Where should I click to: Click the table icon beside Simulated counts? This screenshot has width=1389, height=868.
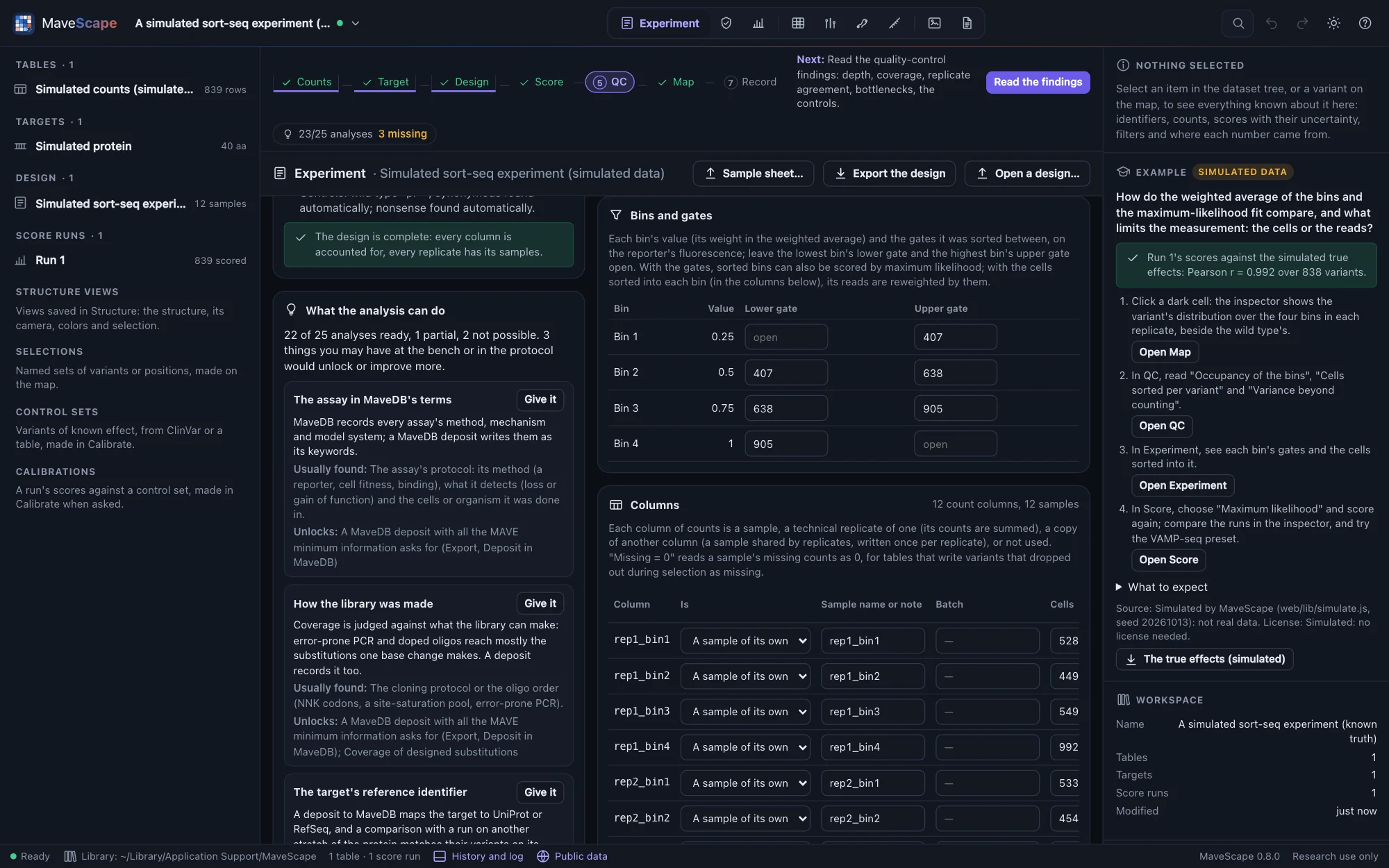pos(21,89)
